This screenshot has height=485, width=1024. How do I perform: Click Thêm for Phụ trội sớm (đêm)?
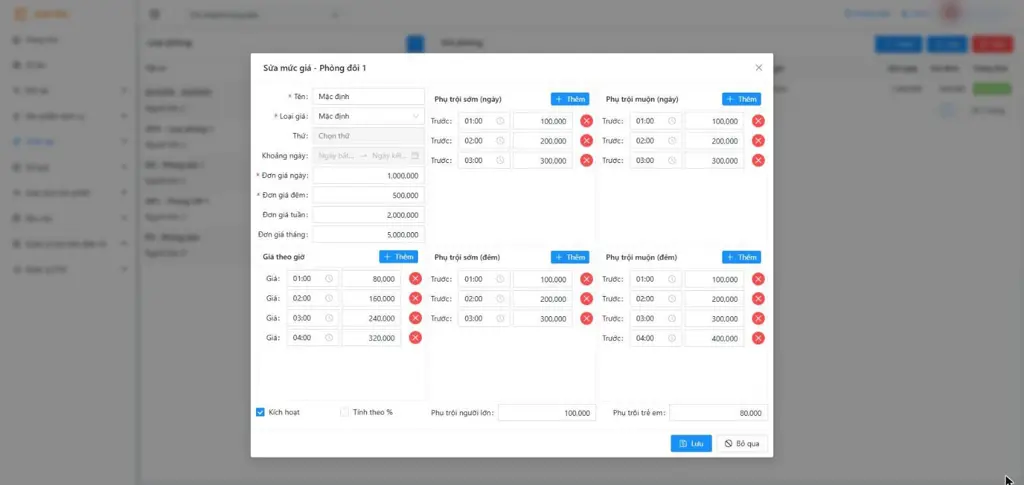tap(569, 257)
